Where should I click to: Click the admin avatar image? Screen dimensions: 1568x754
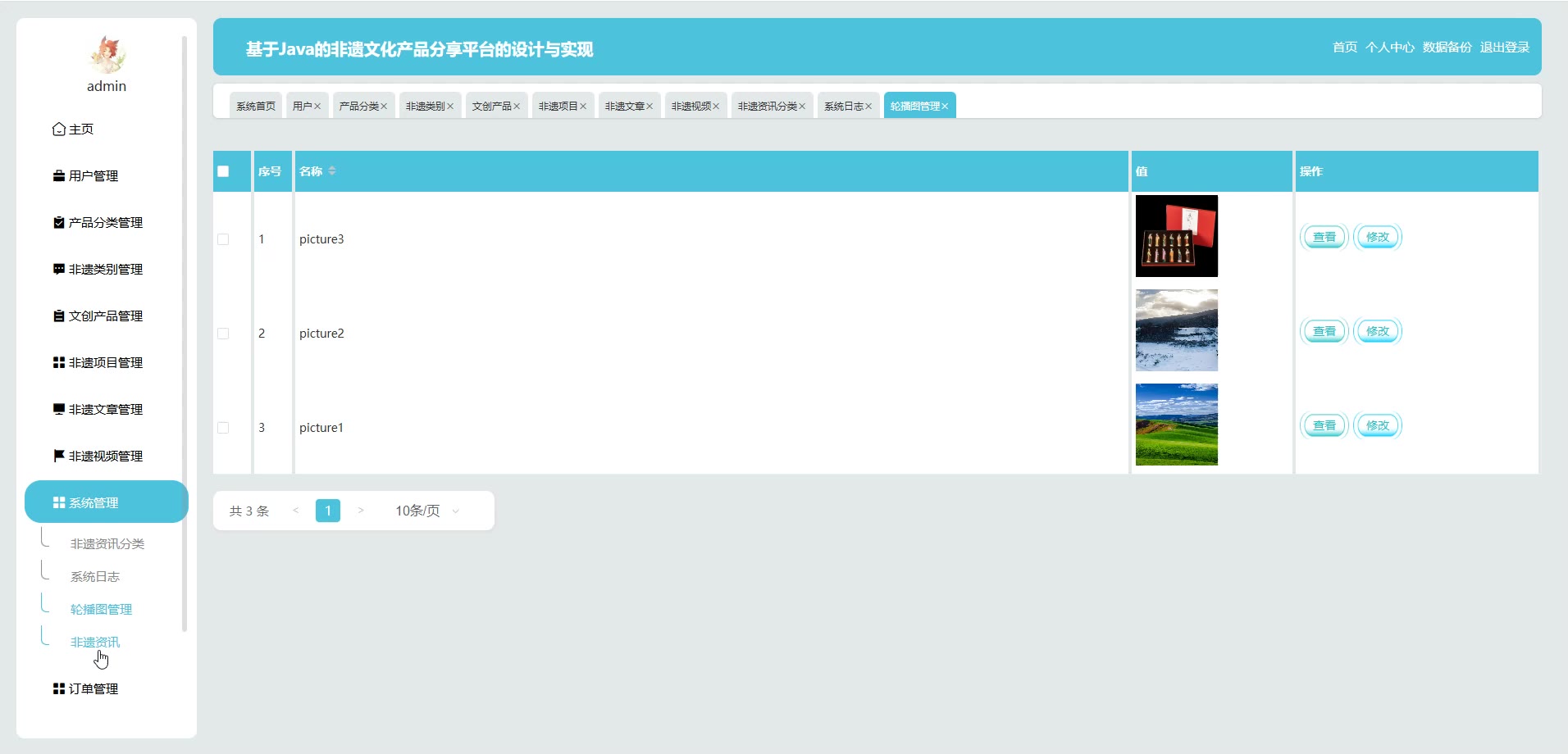point(107,55)
